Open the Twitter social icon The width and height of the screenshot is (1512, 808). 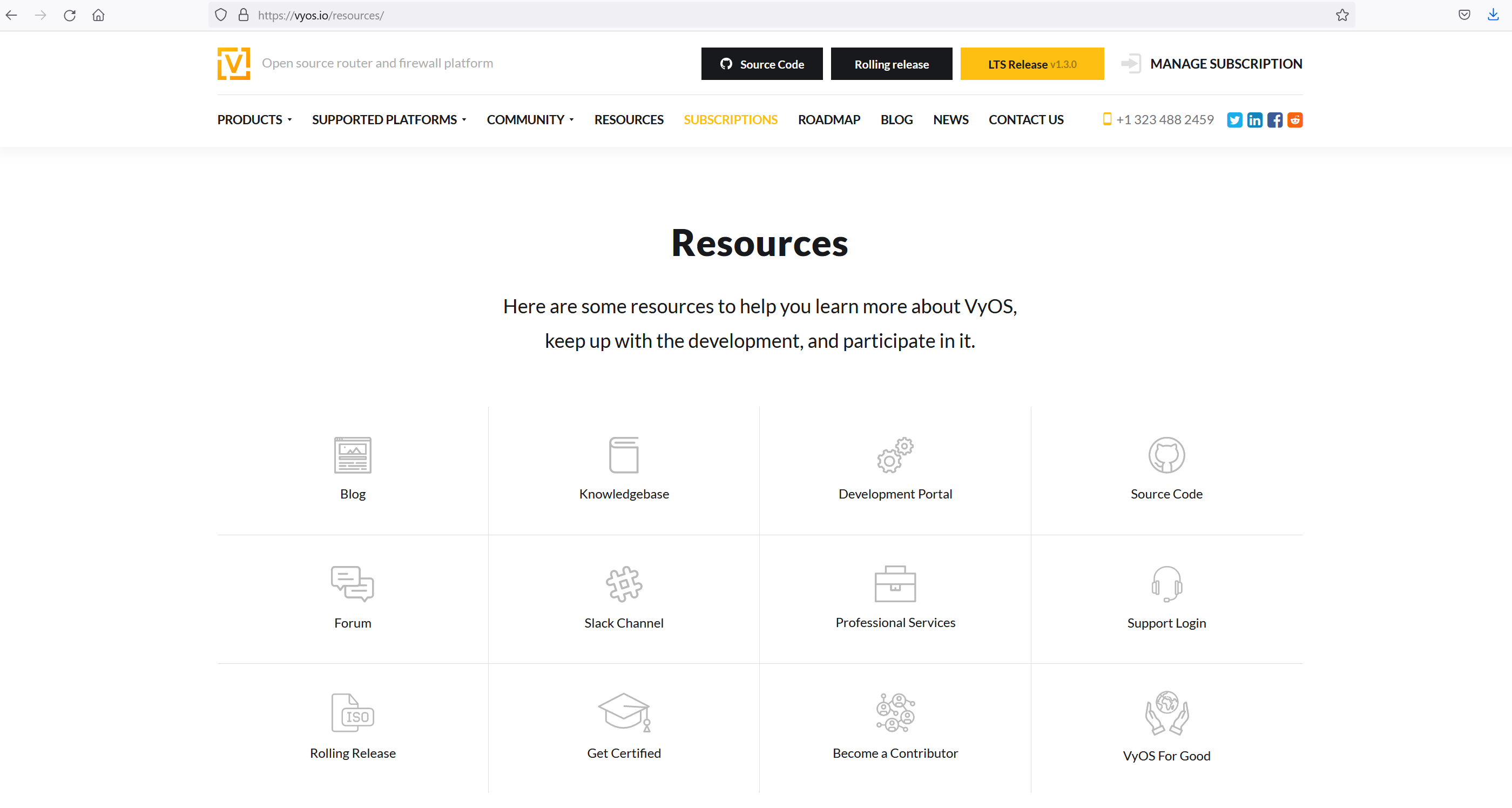pyautogui.click(x=1234, y=120)
